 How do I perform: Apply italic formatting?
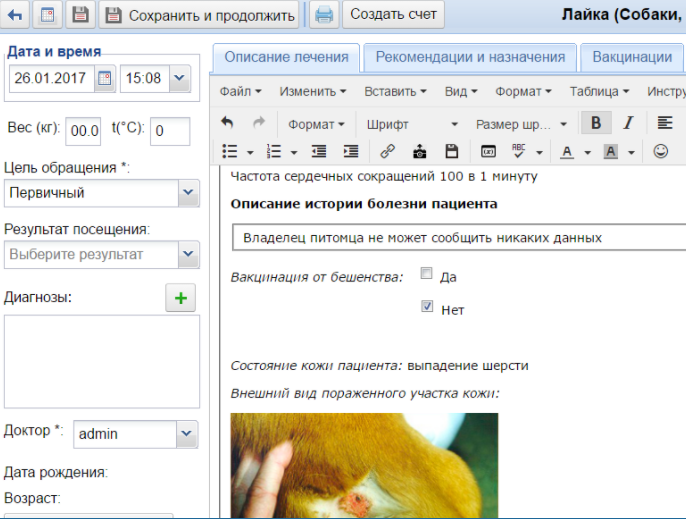click(628, 123)
